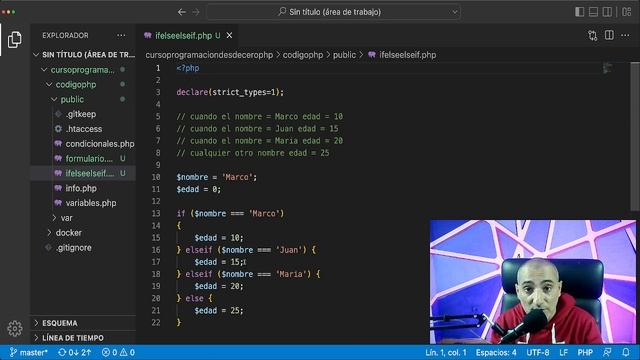640x360 pixels.
Task: Click 'declare(strict_types=1);' code line
Action: coord(230,92)
